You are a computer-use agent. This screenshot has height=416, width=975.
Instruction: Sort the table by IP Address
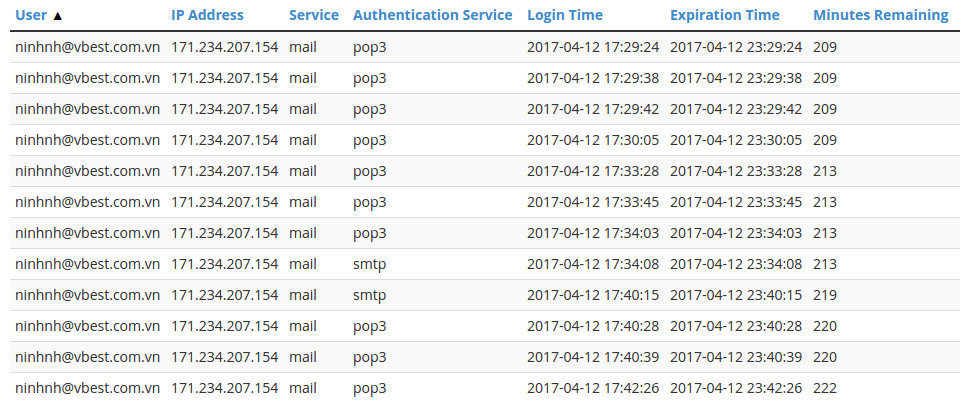[x=207, y=16]
